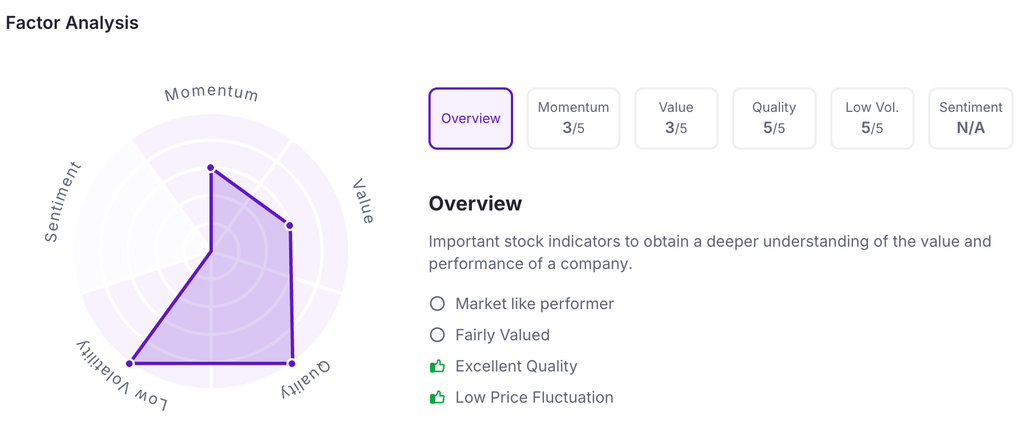Open the Value 3/5 tab
Viewport: 1024px width, 431px height.
(x=676, y=118)
